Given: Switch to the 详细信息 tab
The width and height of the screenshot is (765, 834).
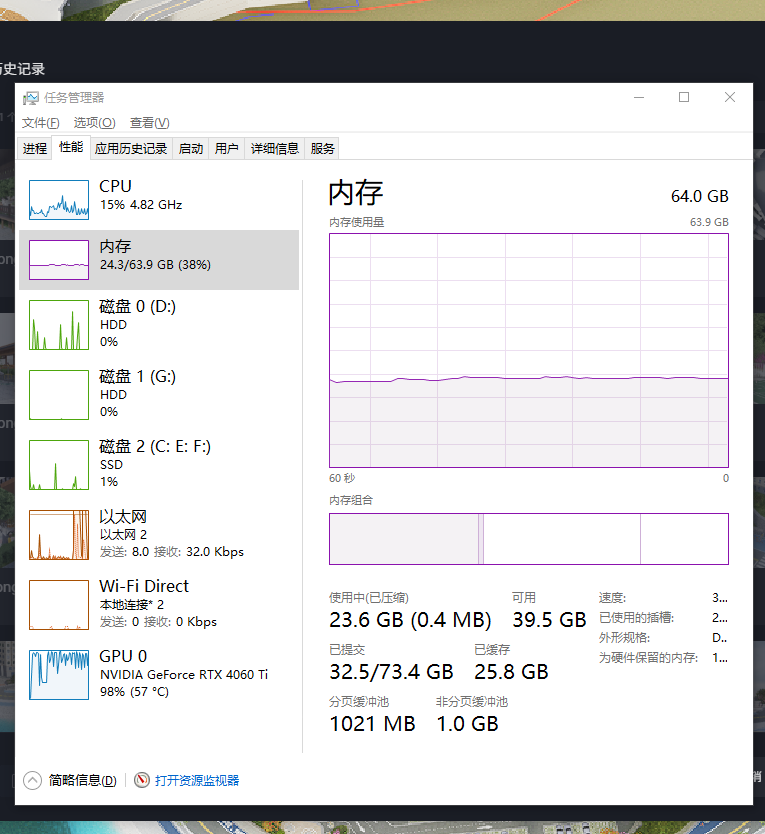Looking at the screenshot, I should coord(275,149).
